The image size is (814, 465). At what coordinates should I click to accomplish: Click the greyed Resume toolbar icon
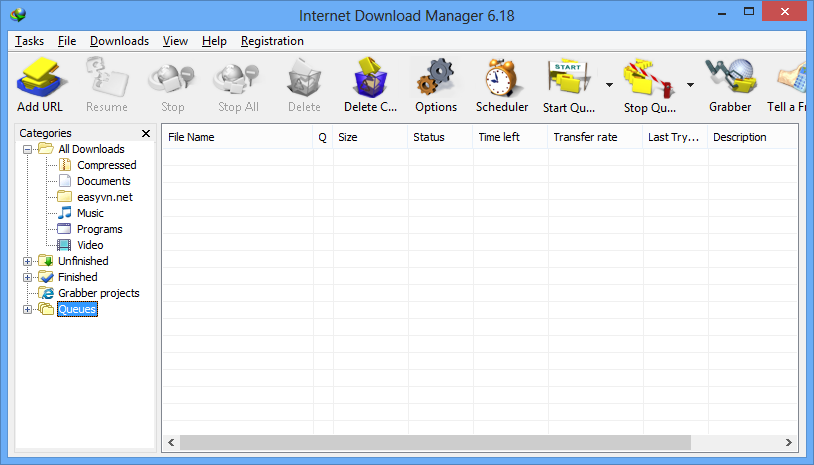pos(107,77)
